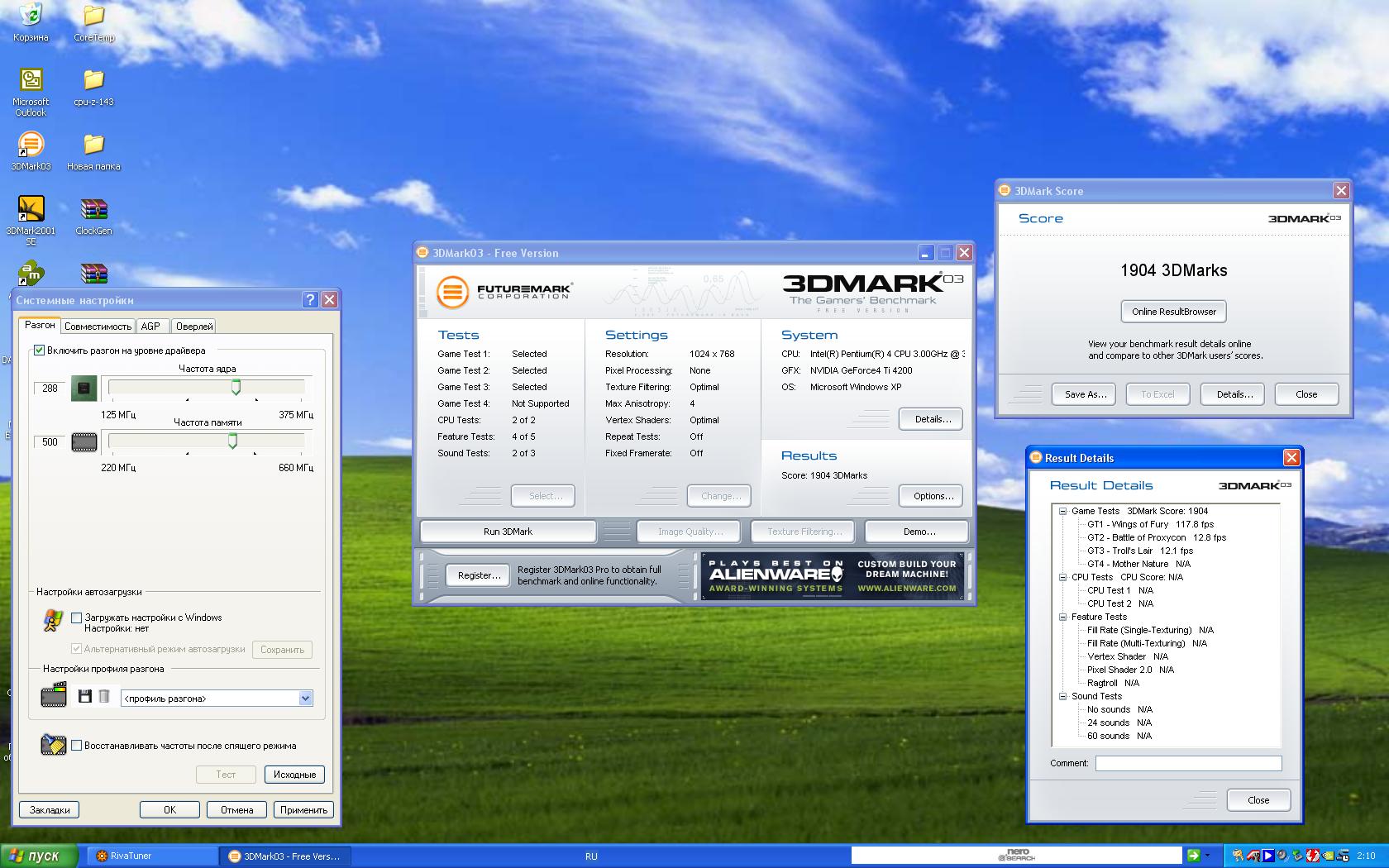This screenshot has height=868, width=1389.
Task: Click the Comment input field
Action: pyautogui.click(x=1188, y=763)
